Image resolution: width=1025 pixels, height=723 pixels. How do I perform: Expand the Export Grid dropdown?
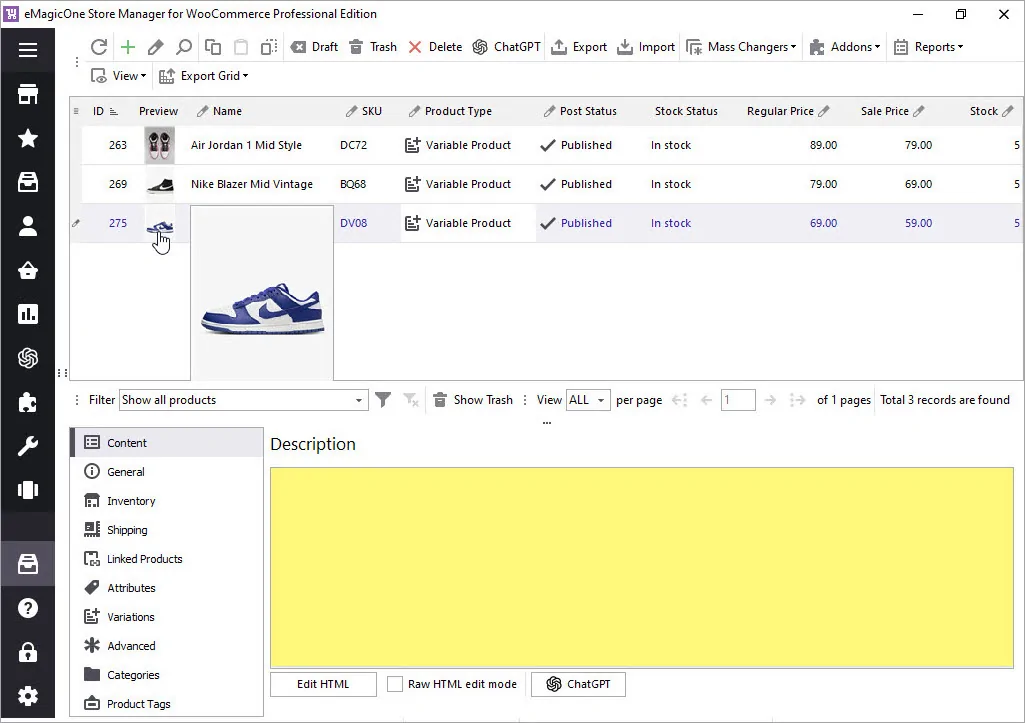[x=203, y=75]
